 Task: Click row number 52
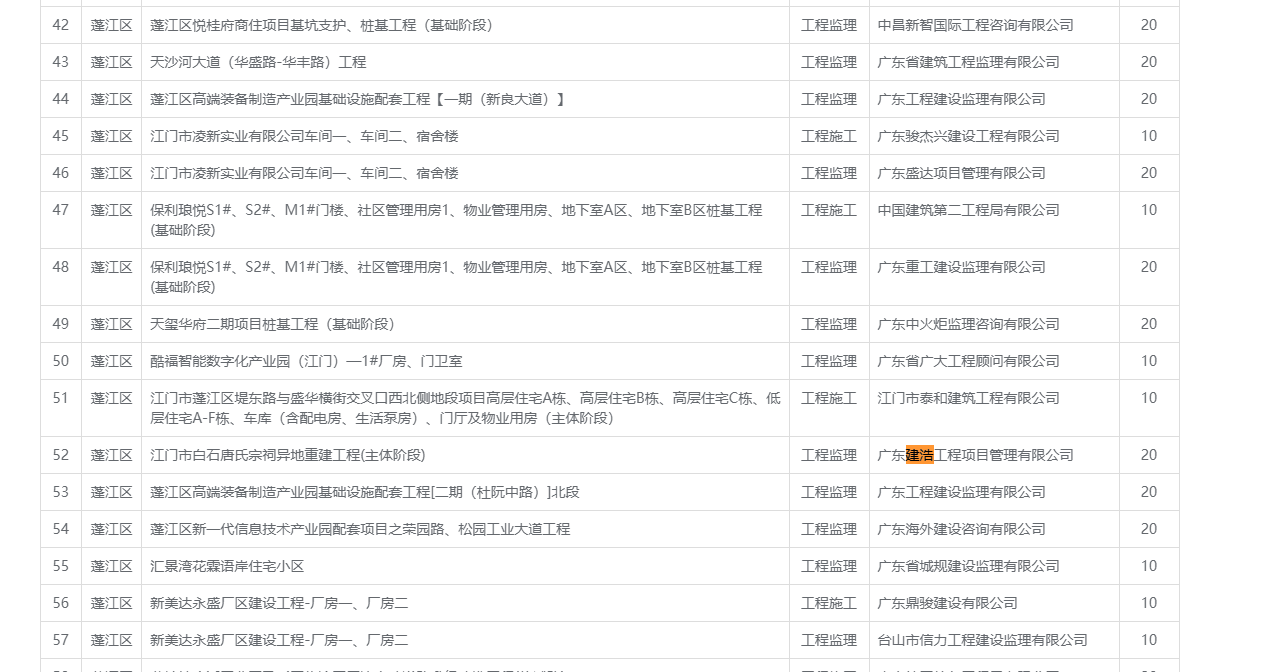tap(61, 455)
